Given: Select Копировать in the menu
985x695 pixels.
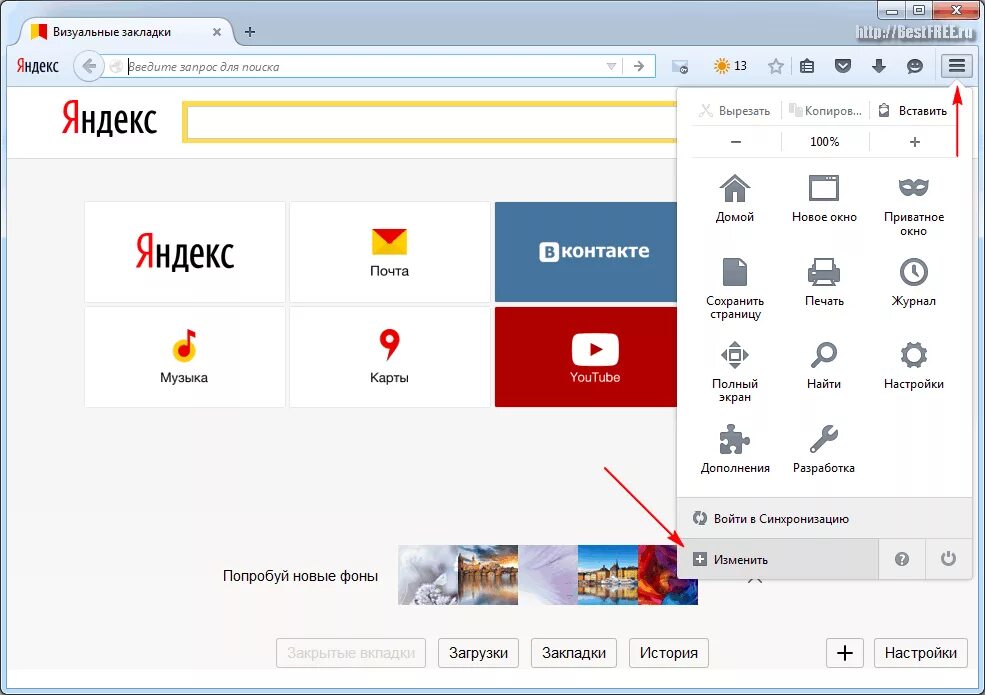Looking at the screenshot, I should pyautogui.click(x=825, y=111).
